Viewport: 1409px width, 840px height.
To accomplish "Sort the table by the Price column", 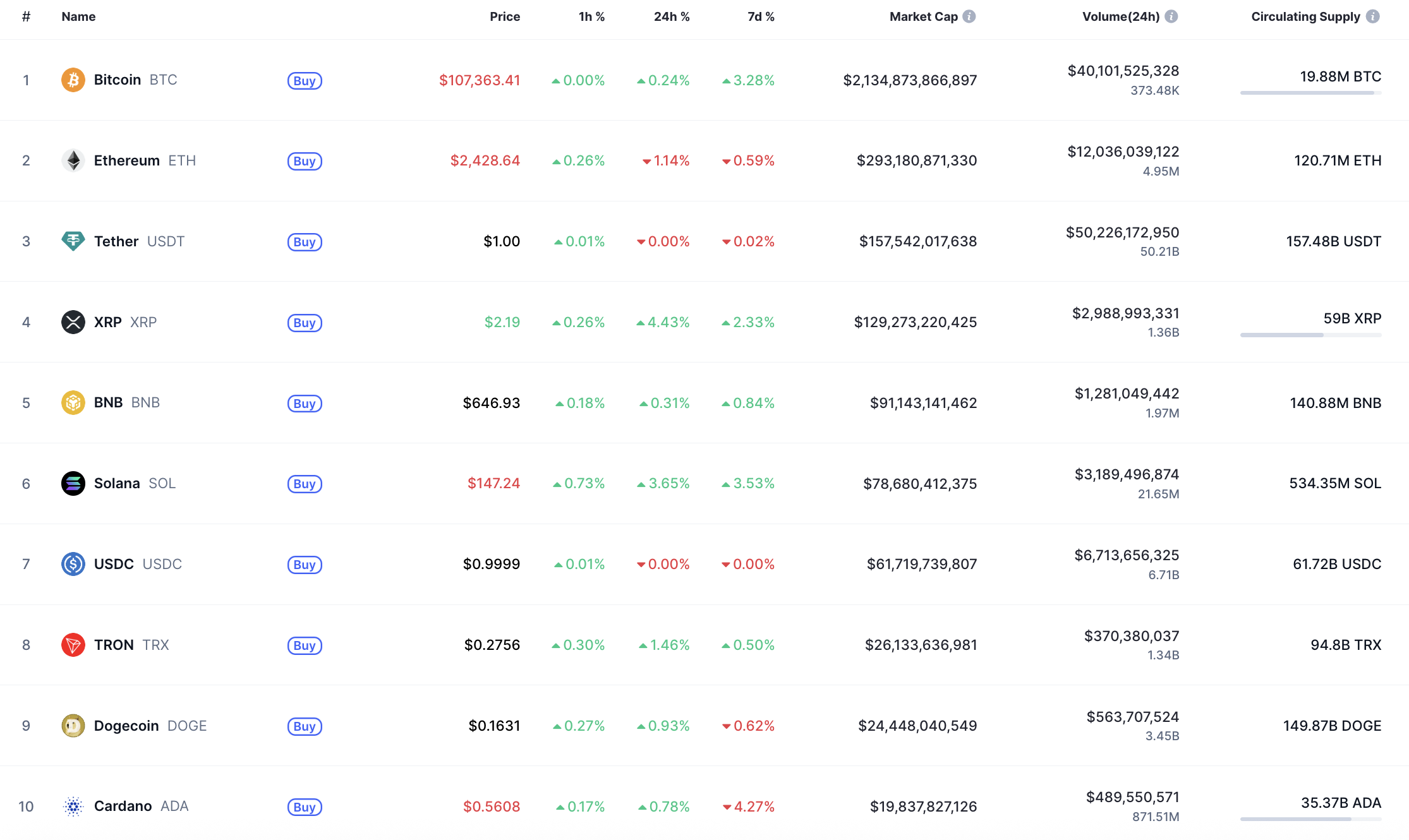I will click(x=505, y=16).
